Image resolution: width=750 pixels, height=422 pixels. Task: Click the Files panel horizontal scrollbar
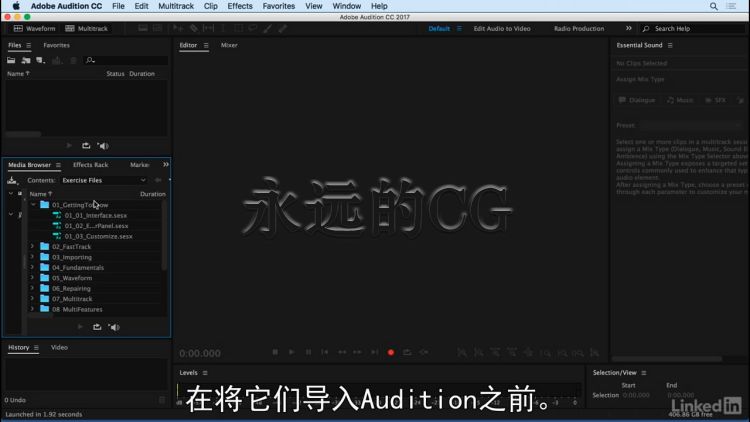click(23, 134)
